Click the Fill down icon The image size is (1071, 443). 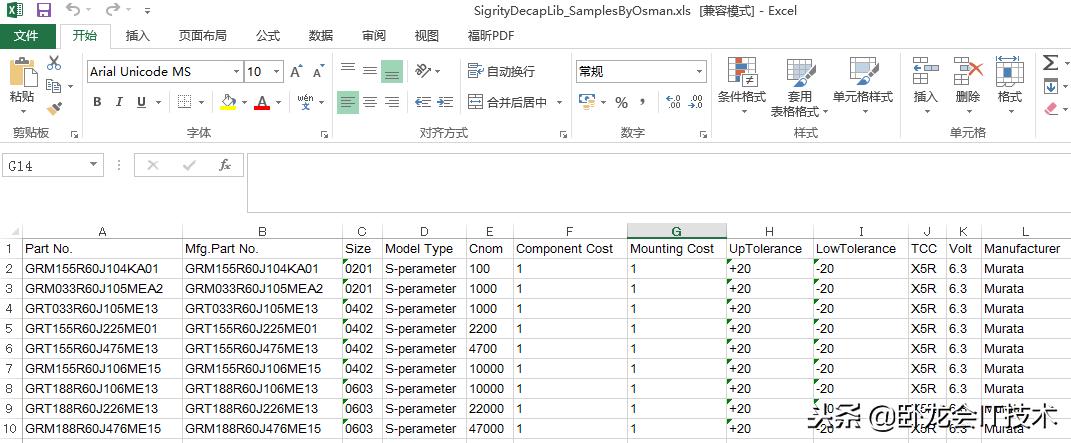(x=1051, y=87)
